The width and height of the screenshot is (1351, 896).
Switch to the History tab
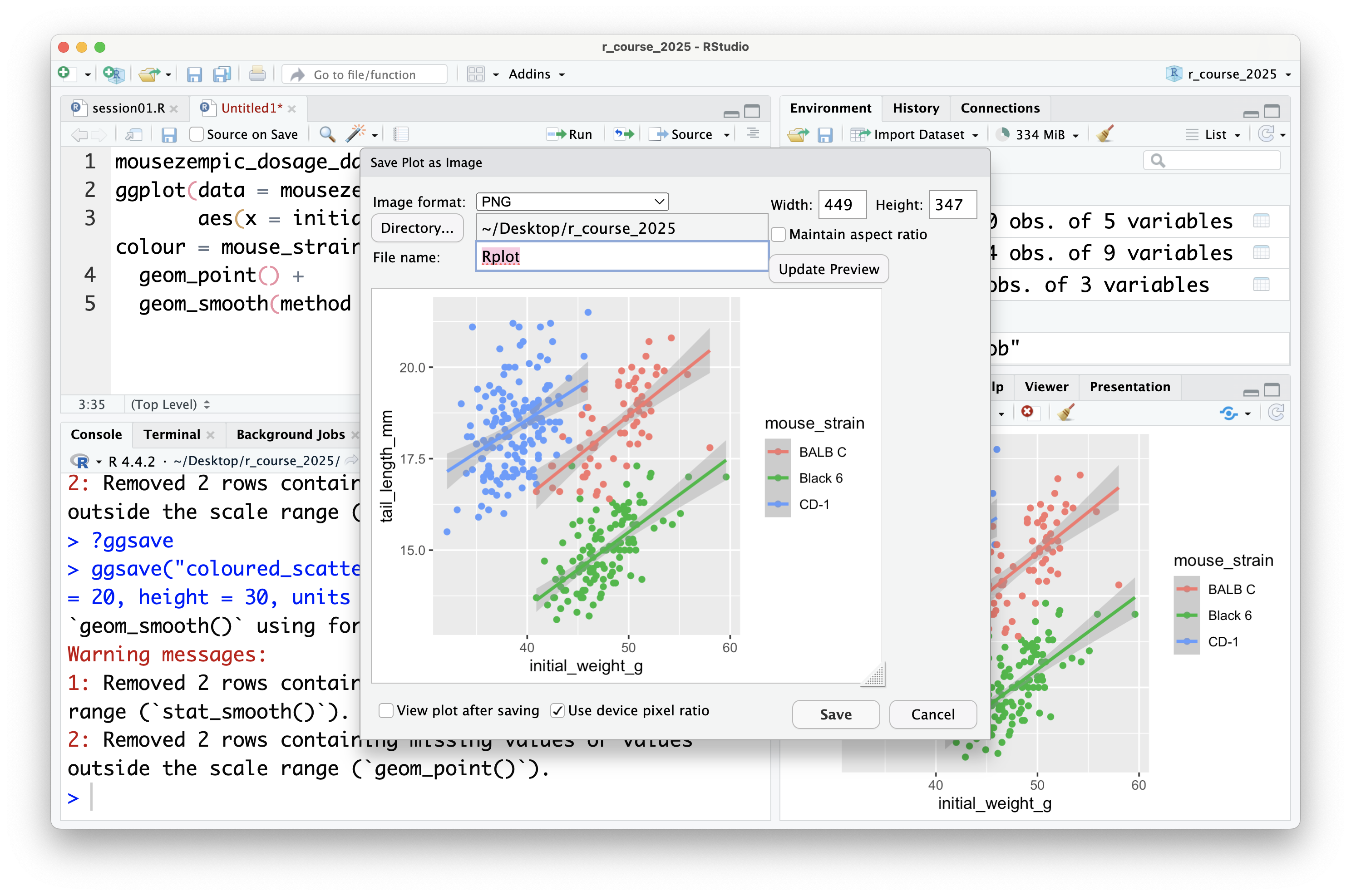click(916, 108)
